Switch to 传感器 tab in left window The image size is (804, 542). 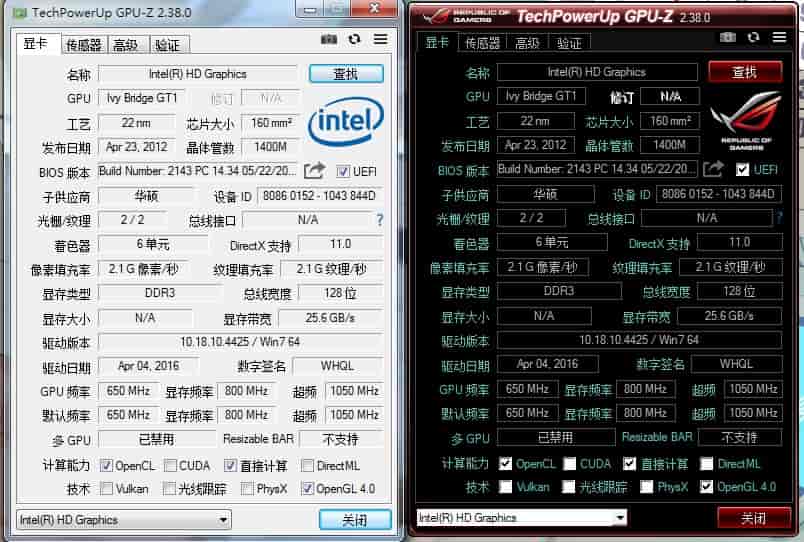click(x=84, y=45)
